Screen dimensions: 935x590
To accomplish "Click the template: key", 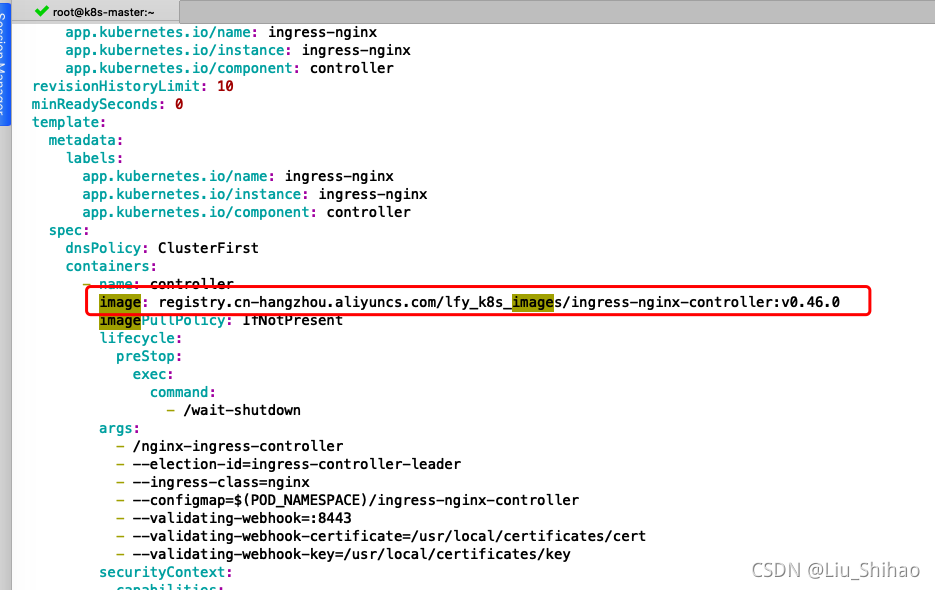I will [69, 122].
